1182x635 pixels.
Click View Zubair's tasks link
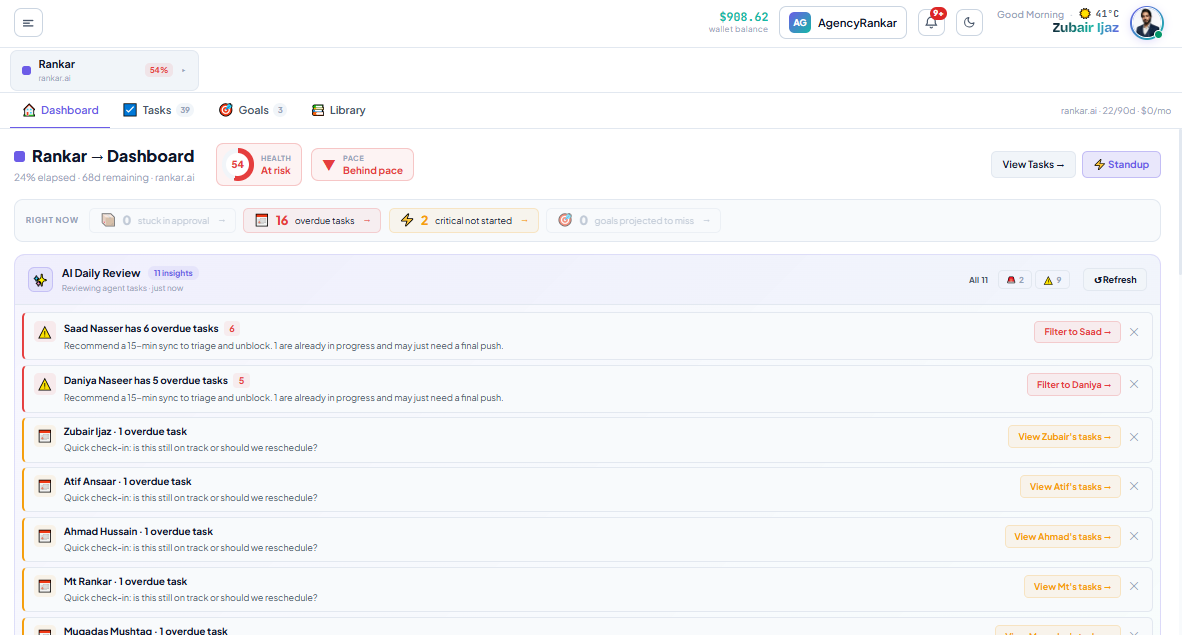[1064, 437]
